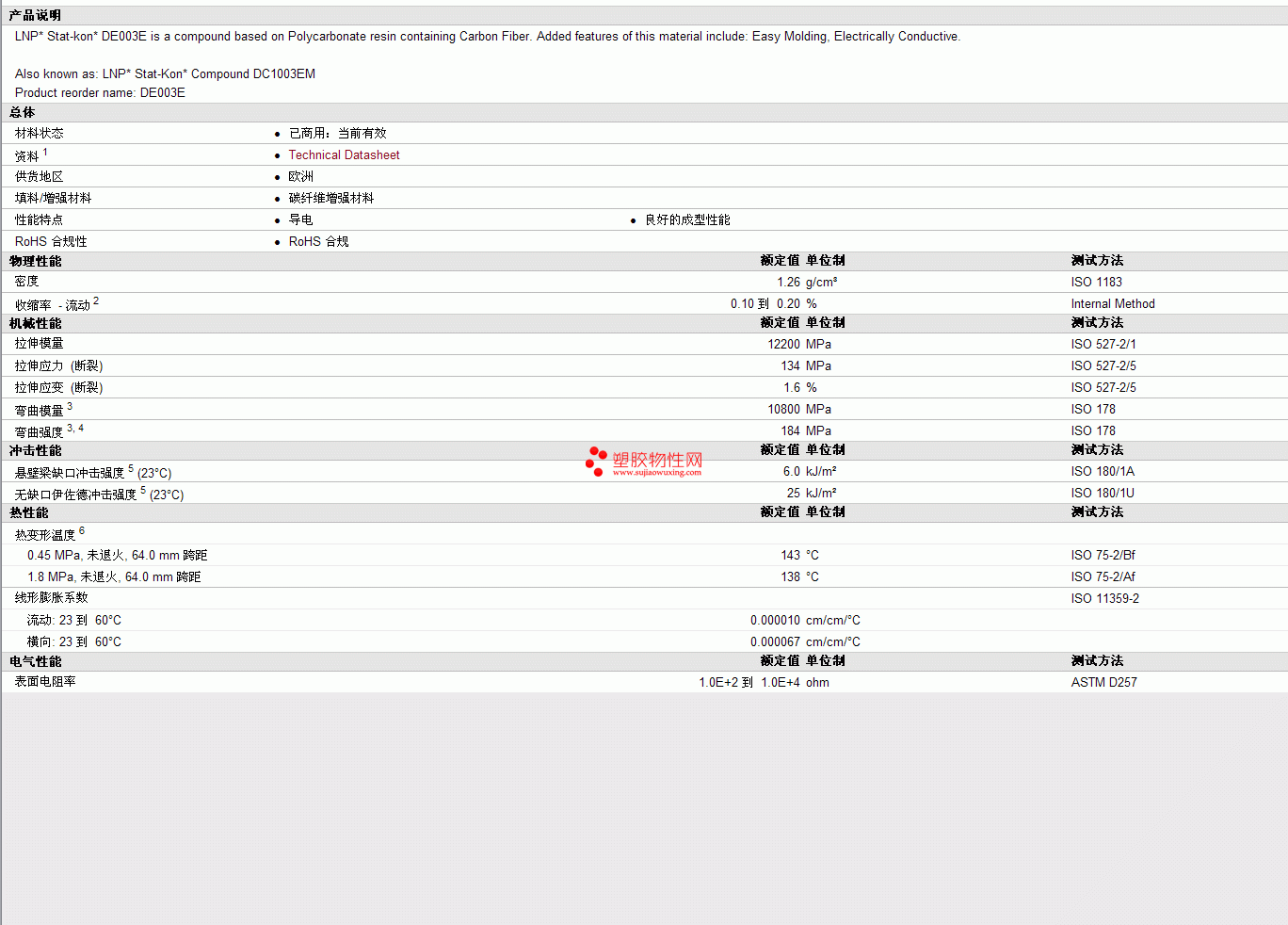Click the ISO 75-2/Bf test method
Screen dimensions: 1288x925
1103,556
